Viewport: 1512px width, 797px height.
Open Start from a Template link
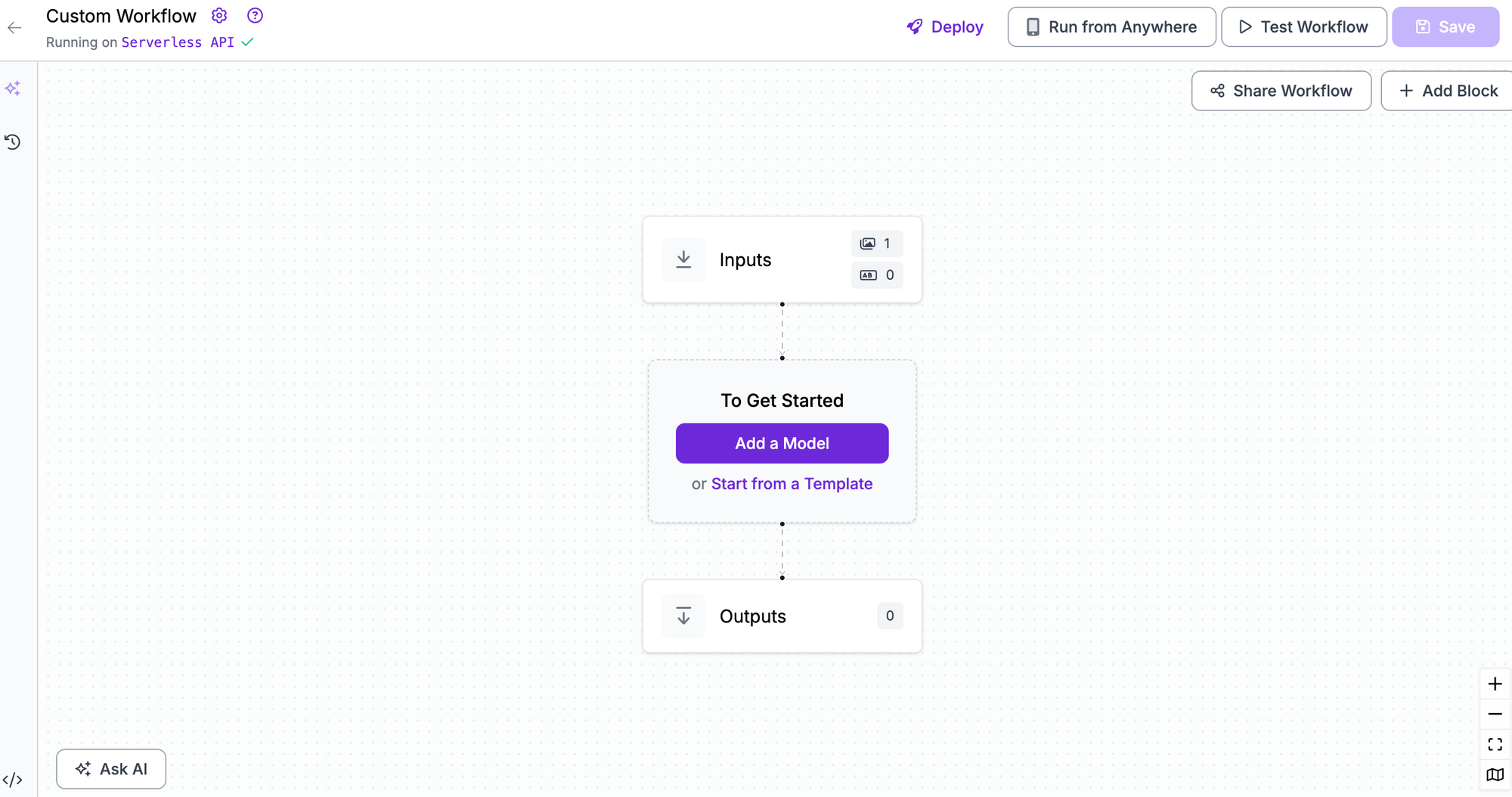pyautogui.click(x=792, y=484)
